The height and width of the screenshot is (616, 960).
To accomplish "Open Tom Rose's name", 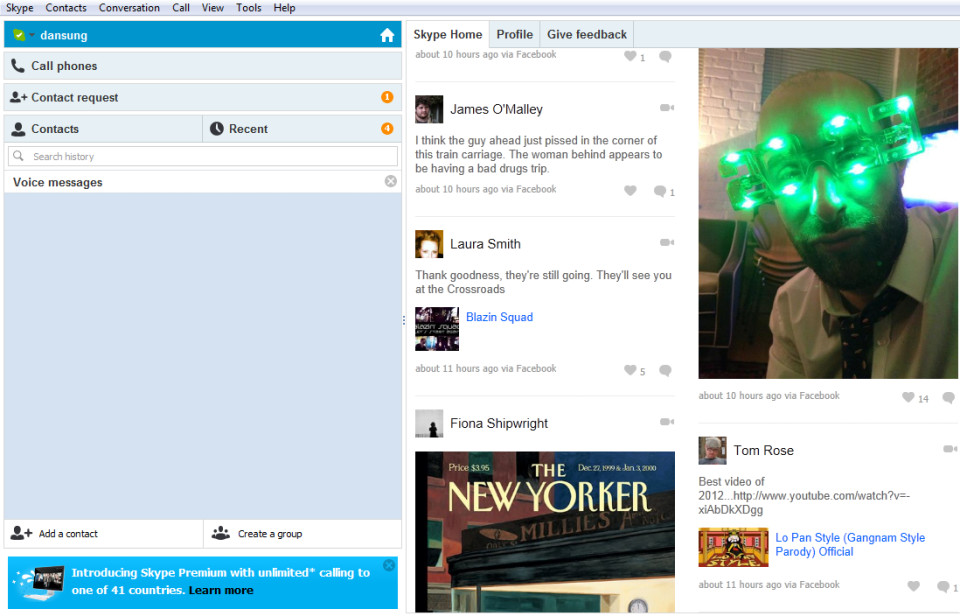I will tap(763, 451).
